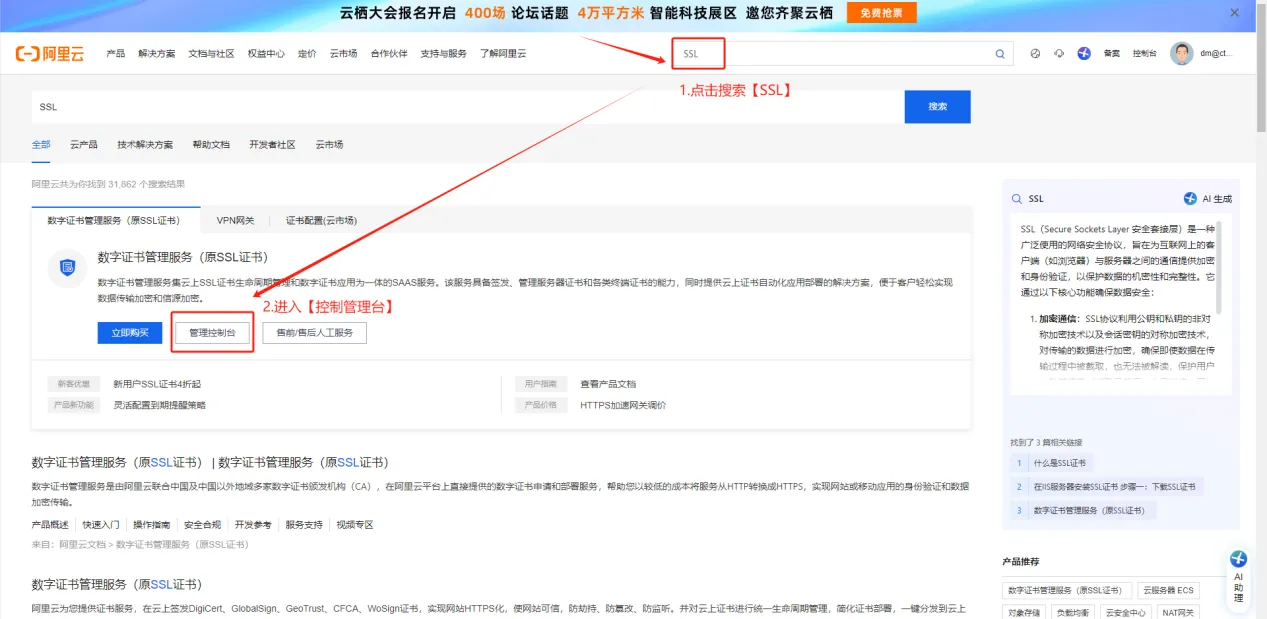
Task: Click the user avatar picture
Action: click(x=1181, y=54)
